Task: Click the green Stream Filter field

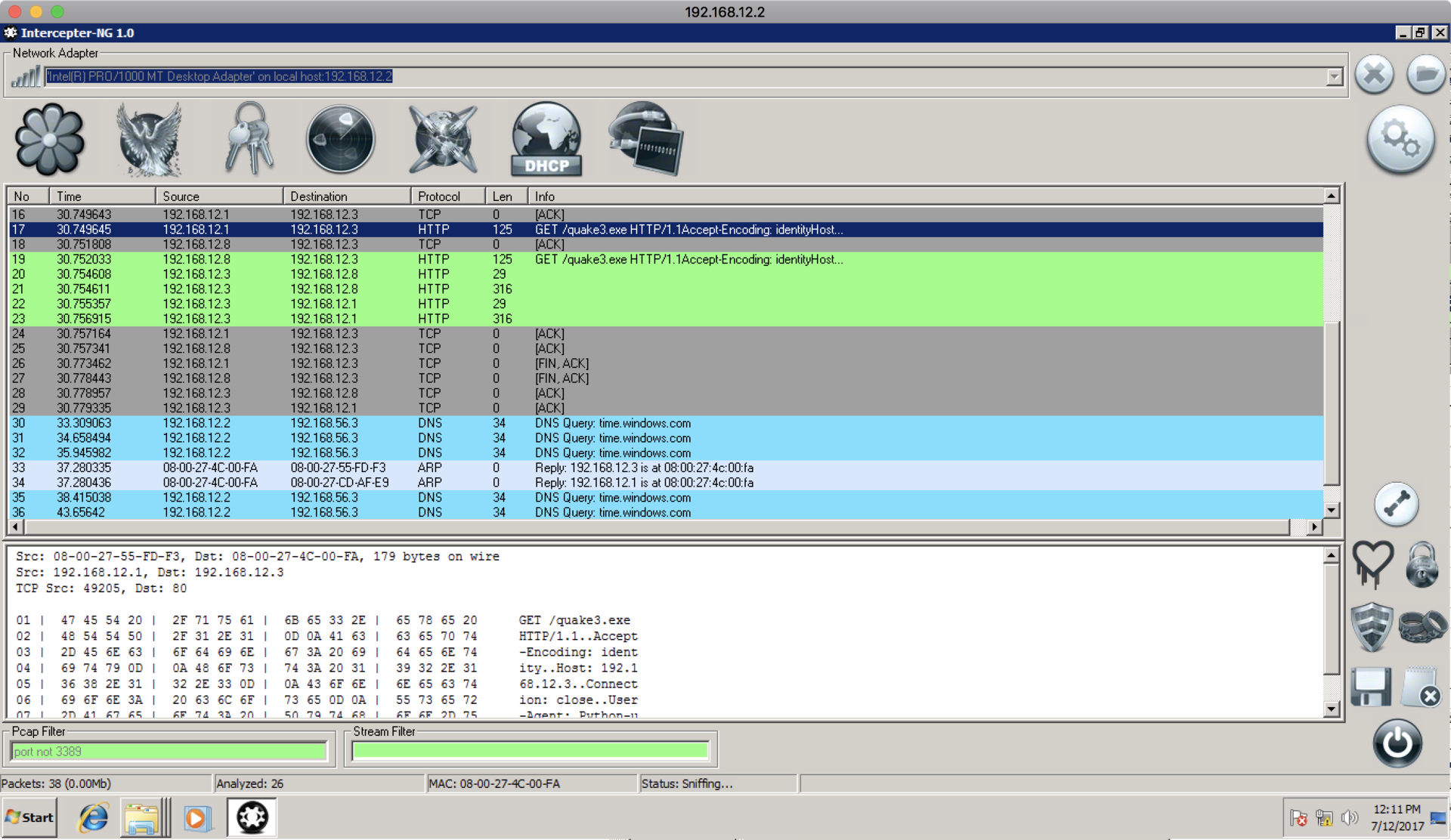Action: pos(531,751)
